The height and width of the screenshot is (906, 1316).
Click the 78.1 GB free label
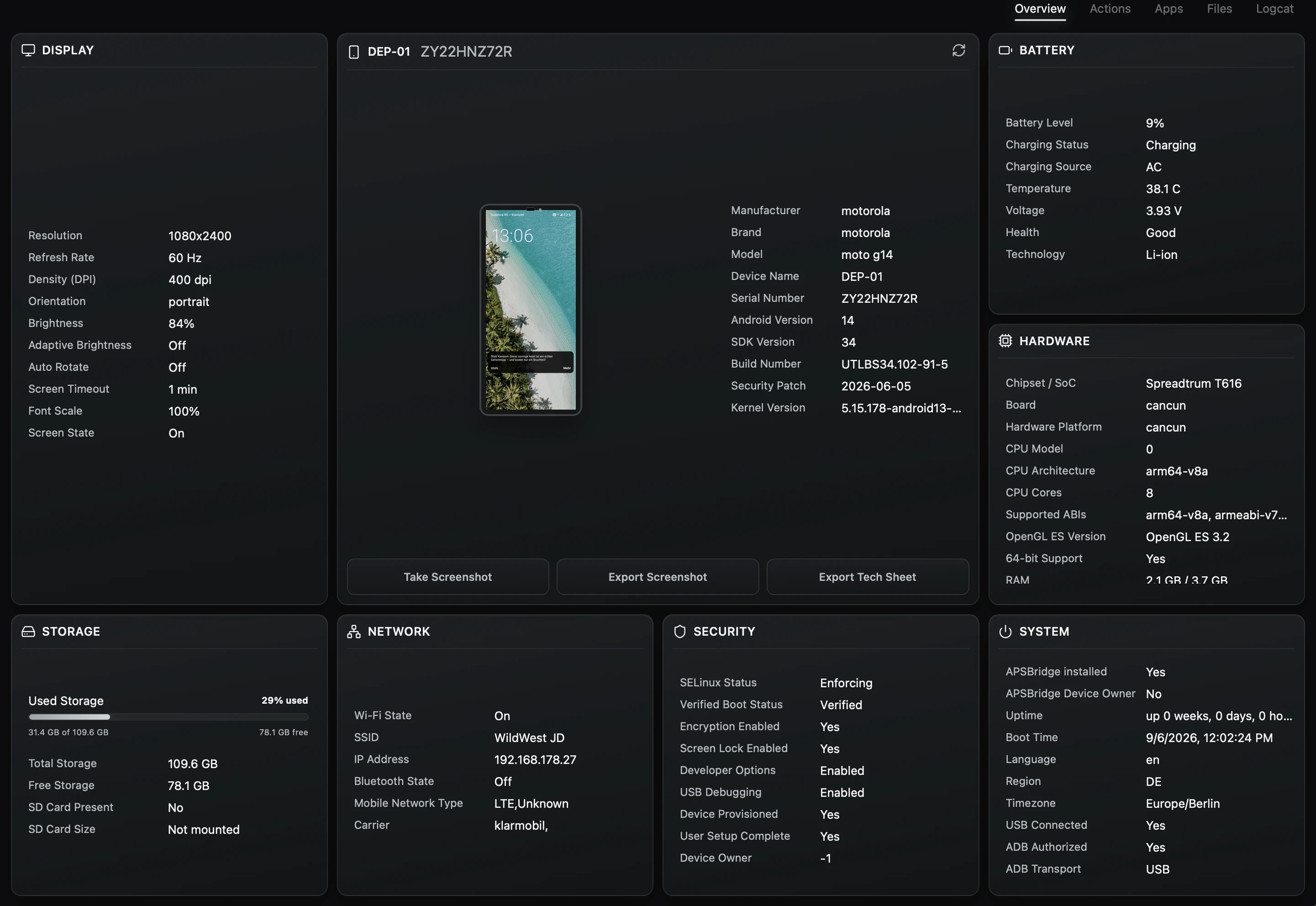283,732
